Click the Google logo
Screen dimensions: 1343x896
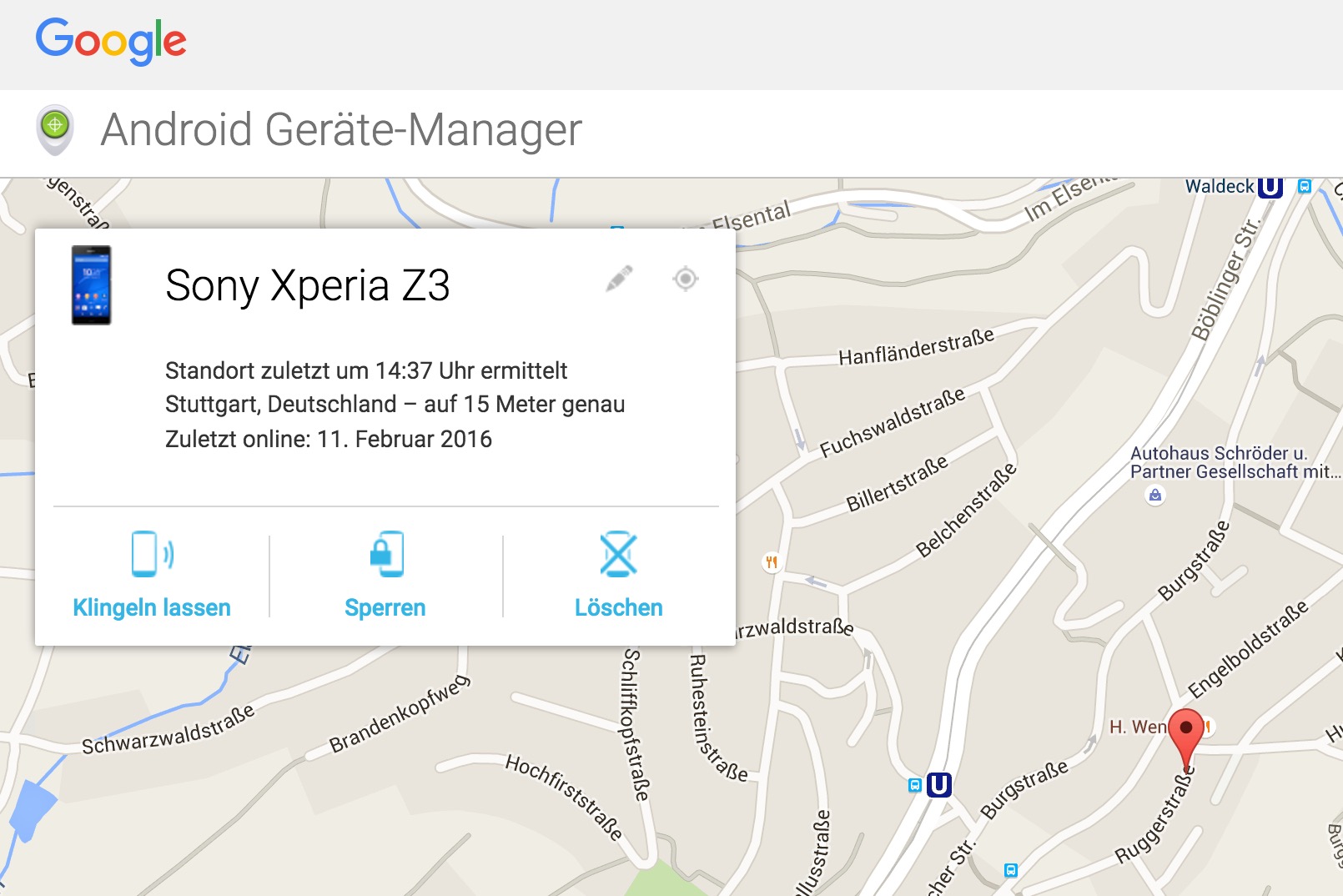coord(111,41)
